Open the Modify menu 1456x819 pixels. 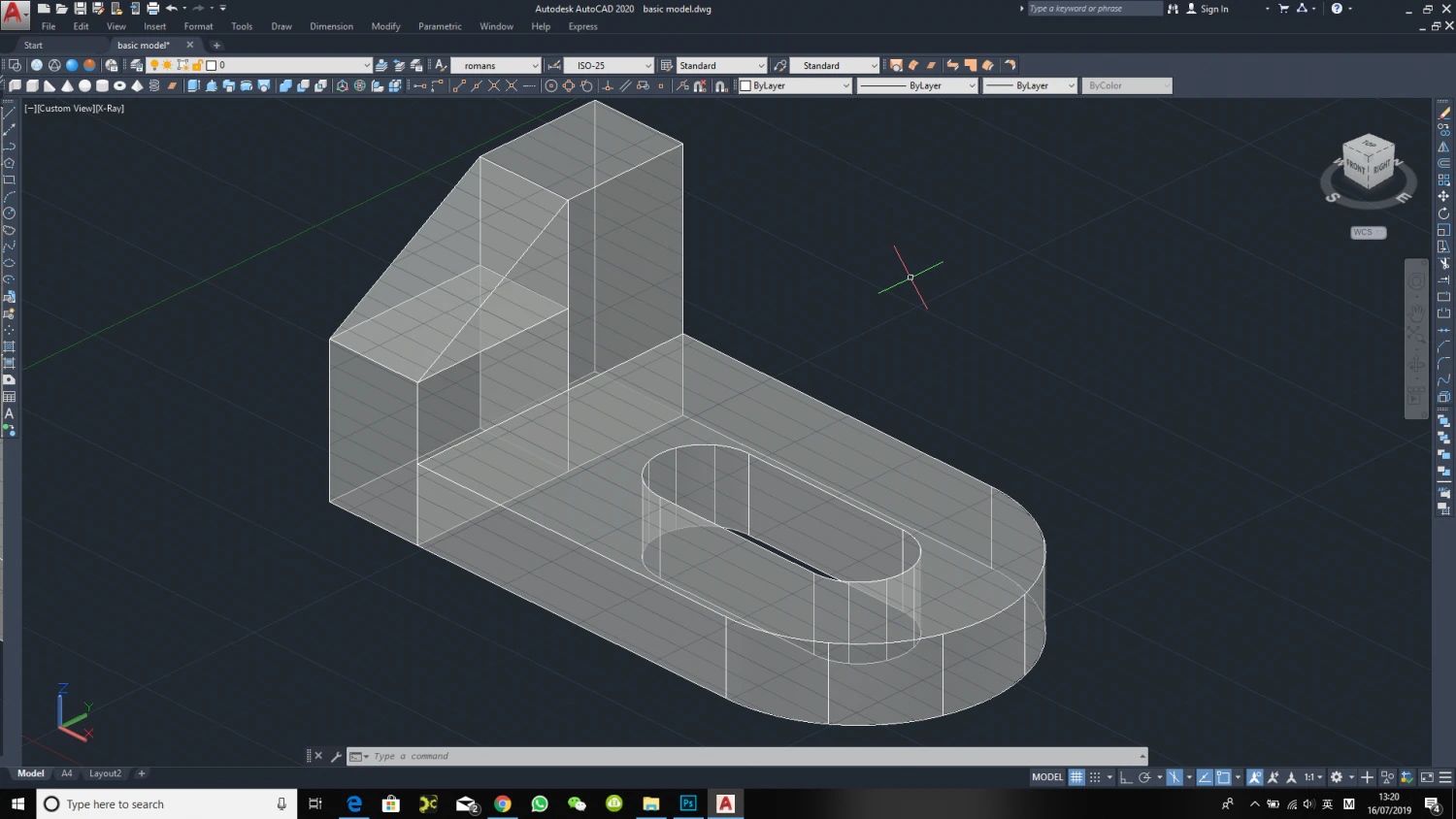pyautogui.click(x=385, y=26)
